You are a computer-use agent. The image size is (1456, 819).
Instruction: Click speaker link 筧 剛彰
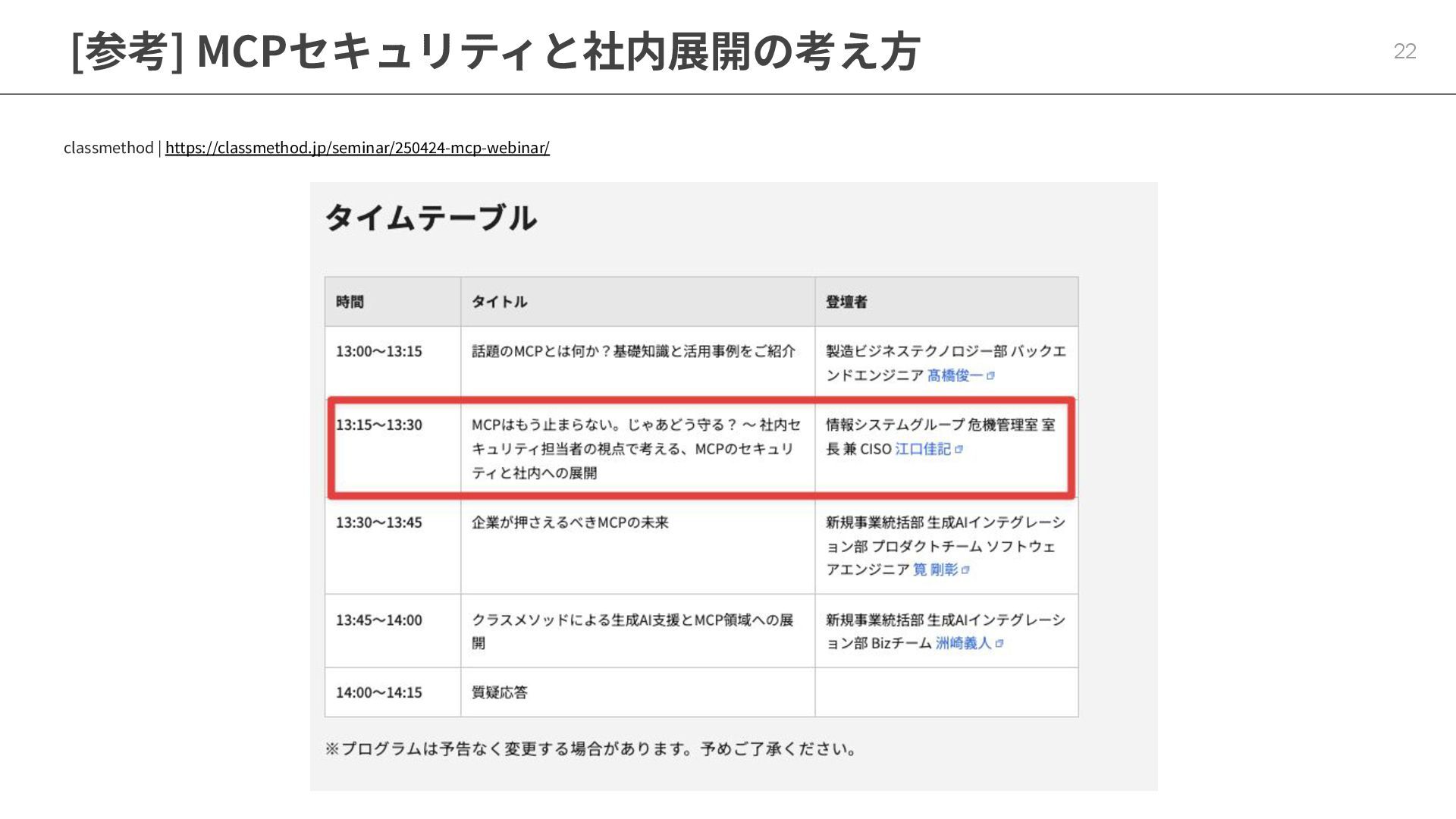coord(935,570)
